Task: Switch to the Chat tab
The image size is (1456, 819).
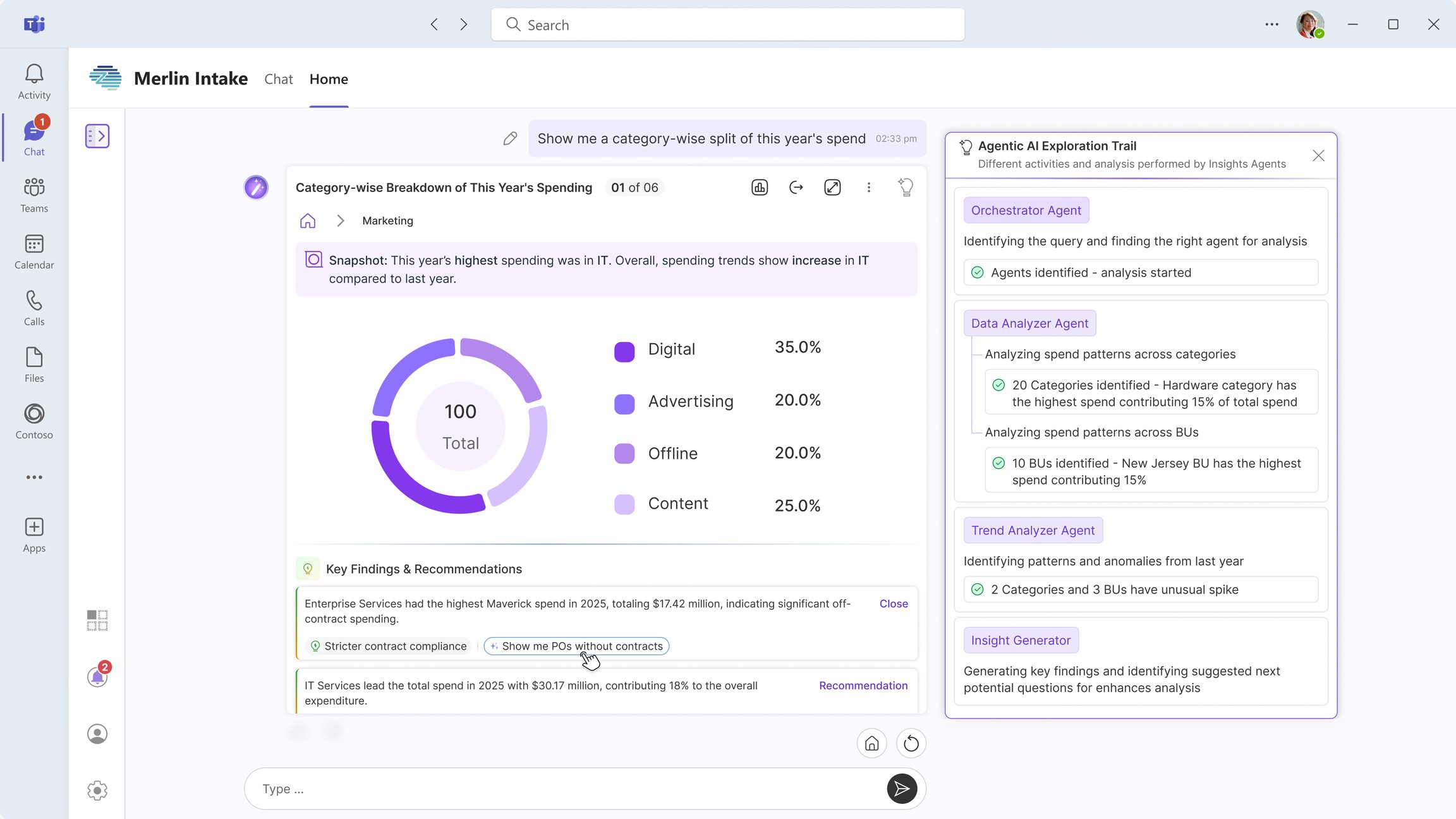Action: coord(279,79)
